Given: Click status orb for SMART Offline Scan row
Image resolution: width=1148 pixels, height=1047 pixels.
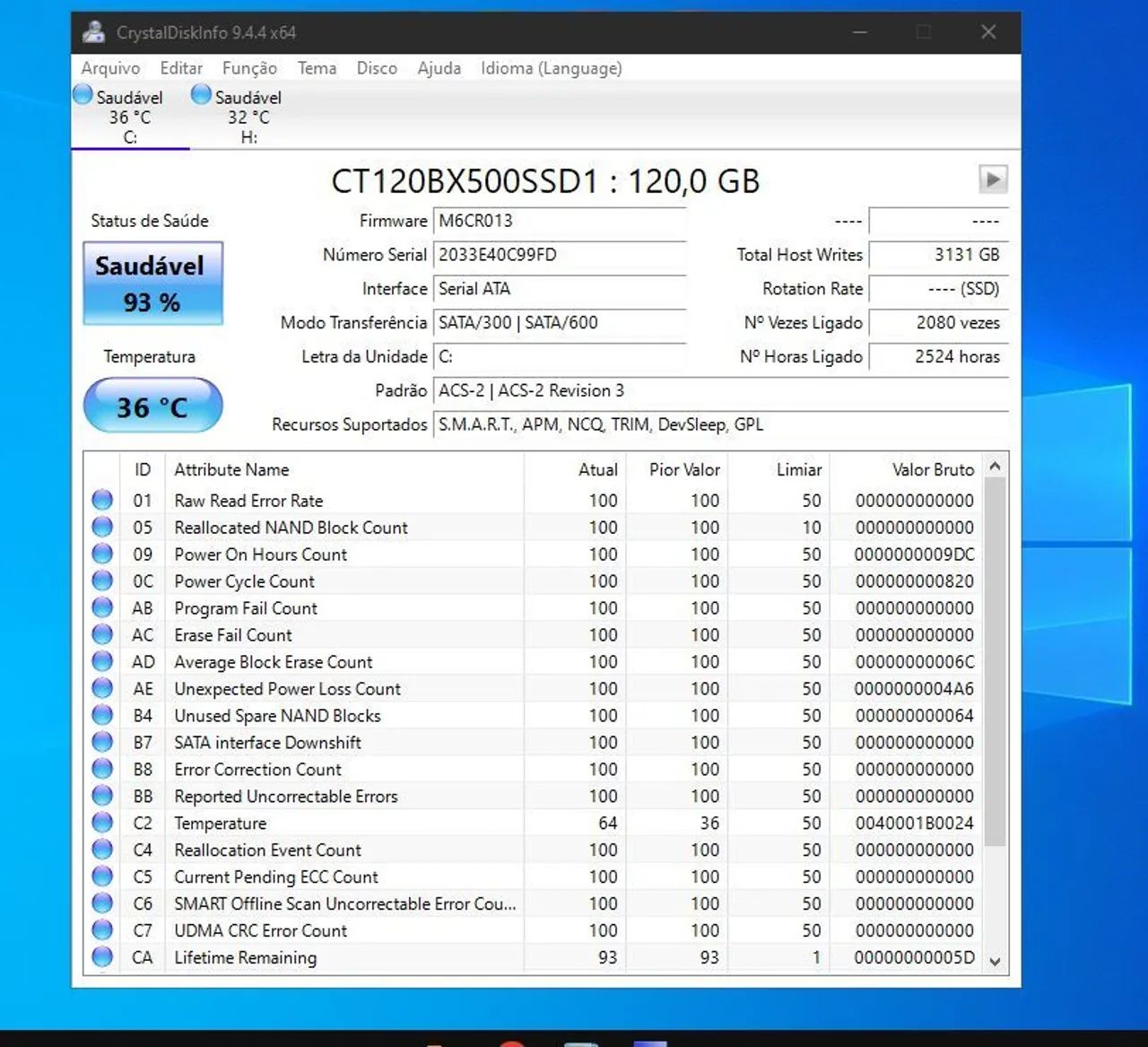Looking at the screenshot, I should (102, 903).
